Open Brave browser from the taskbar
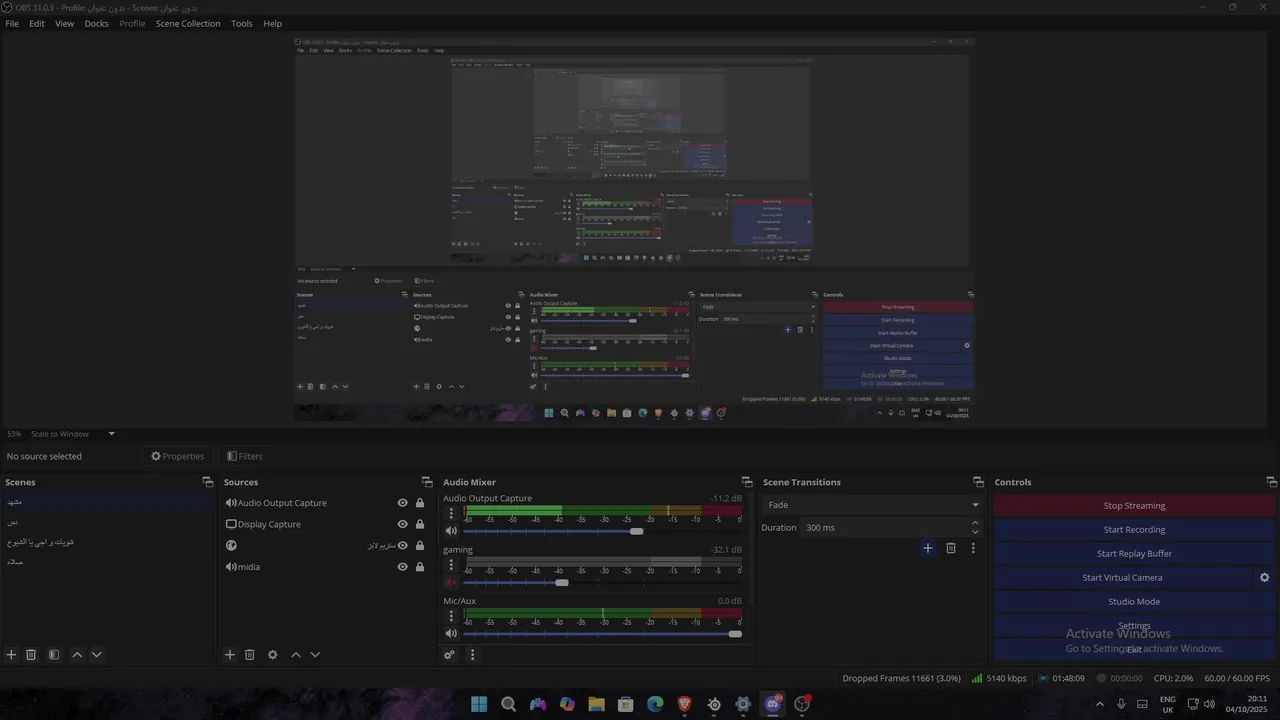Image resolution: width=1280 pixels, height=720 pixels. 685,704
